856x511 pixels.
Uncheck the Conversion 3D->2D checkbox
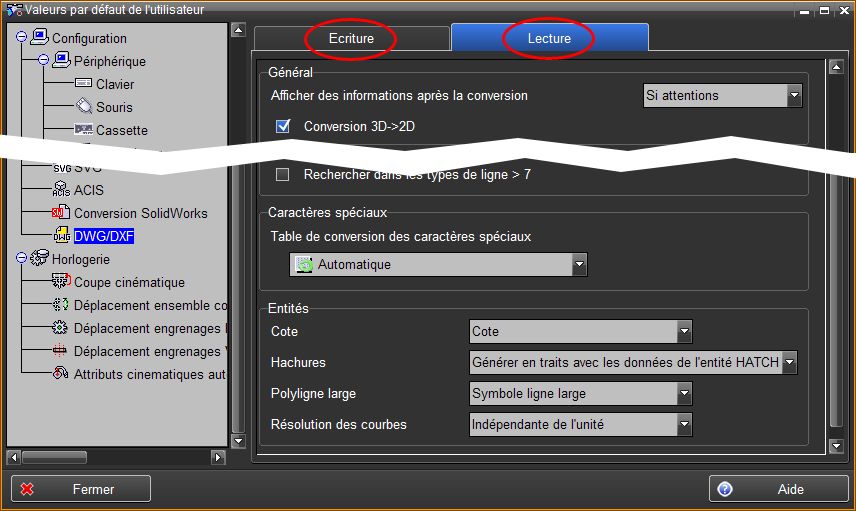click(282, 126)
